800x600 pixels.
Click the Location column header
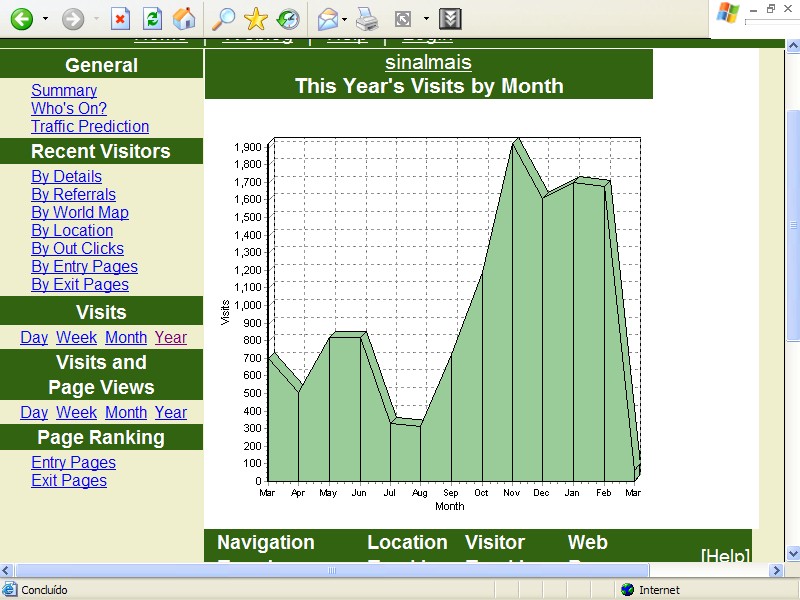click(x=407, y=542)
